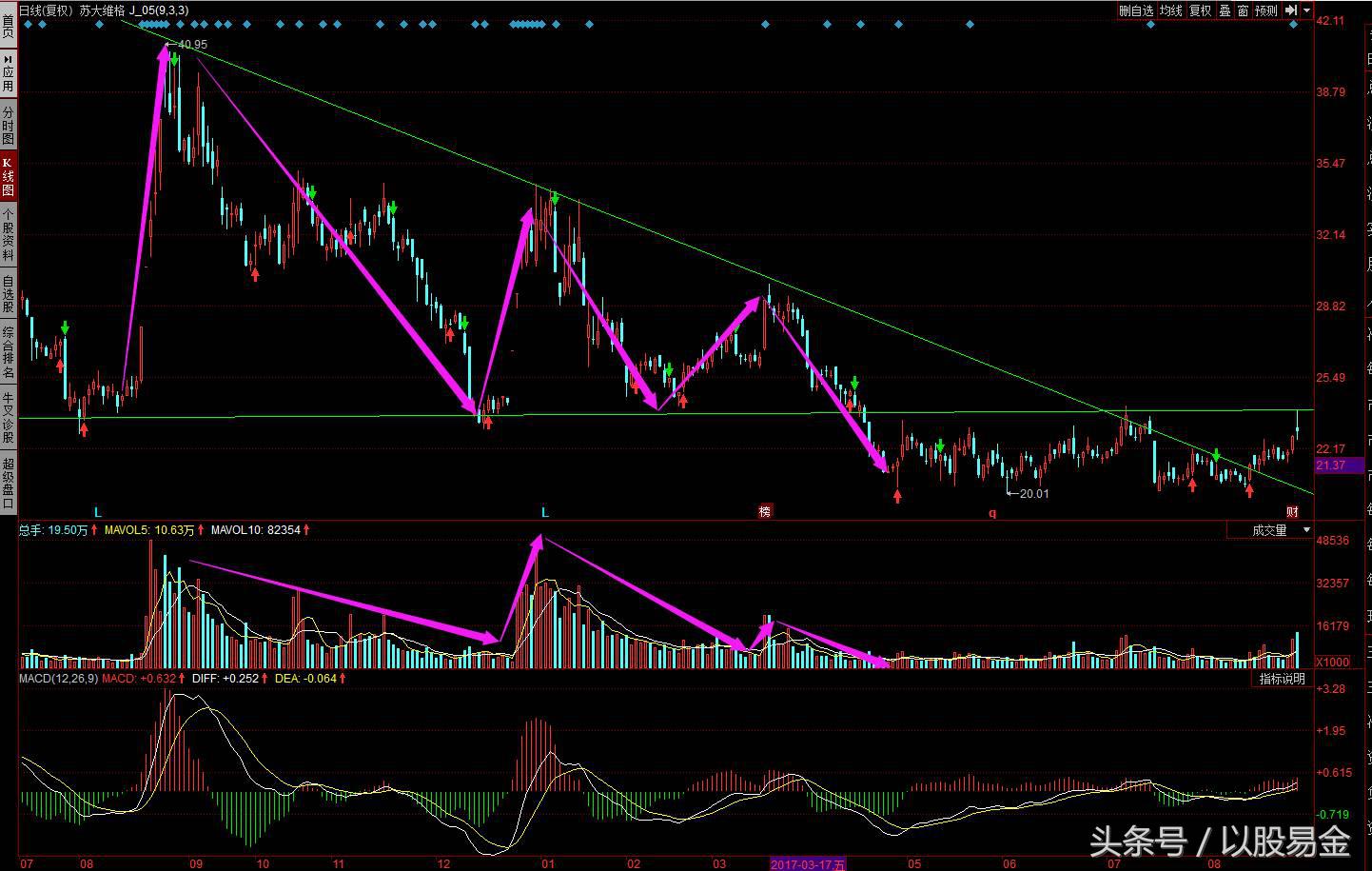Viewport: 1372px width, 871px height.
Task: Open the 自选股 sidebar tab
Action: coord(9,294)
